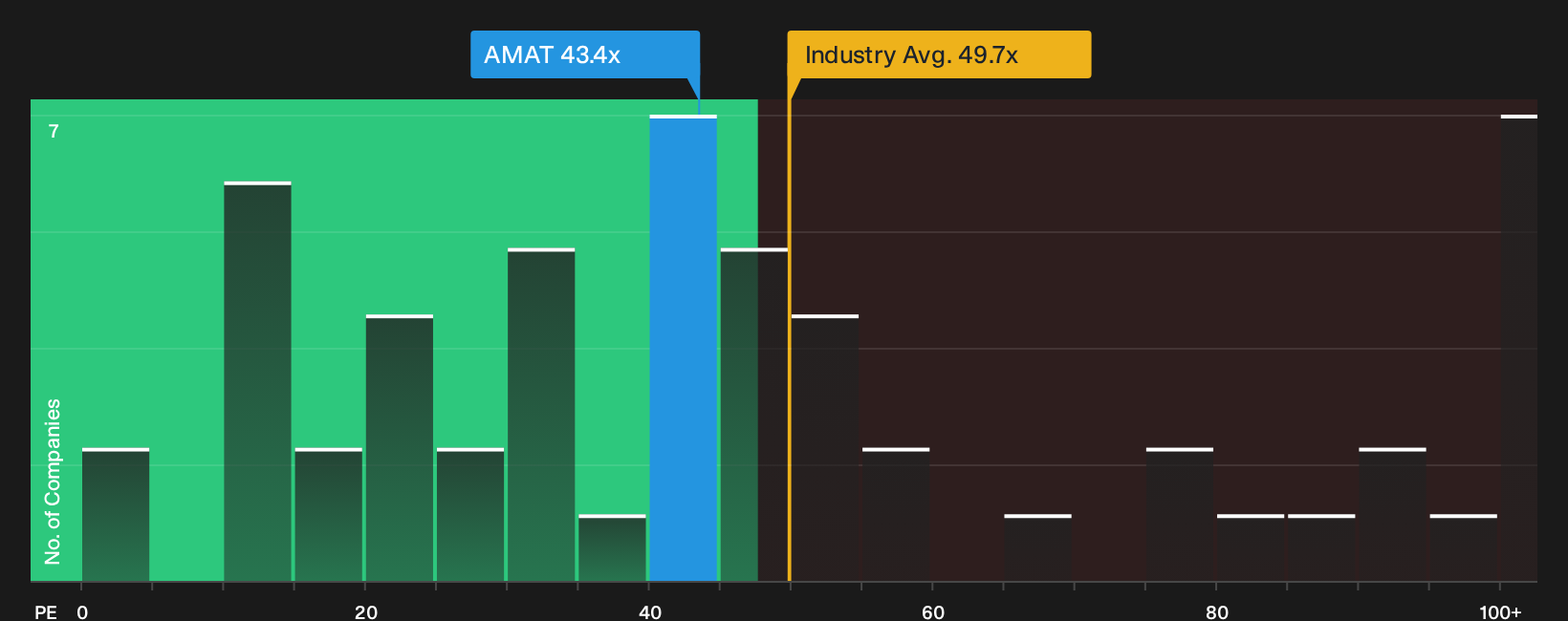Select the bar at PE 75 to 80
1568x621 pixels.
coord(1180,514)
